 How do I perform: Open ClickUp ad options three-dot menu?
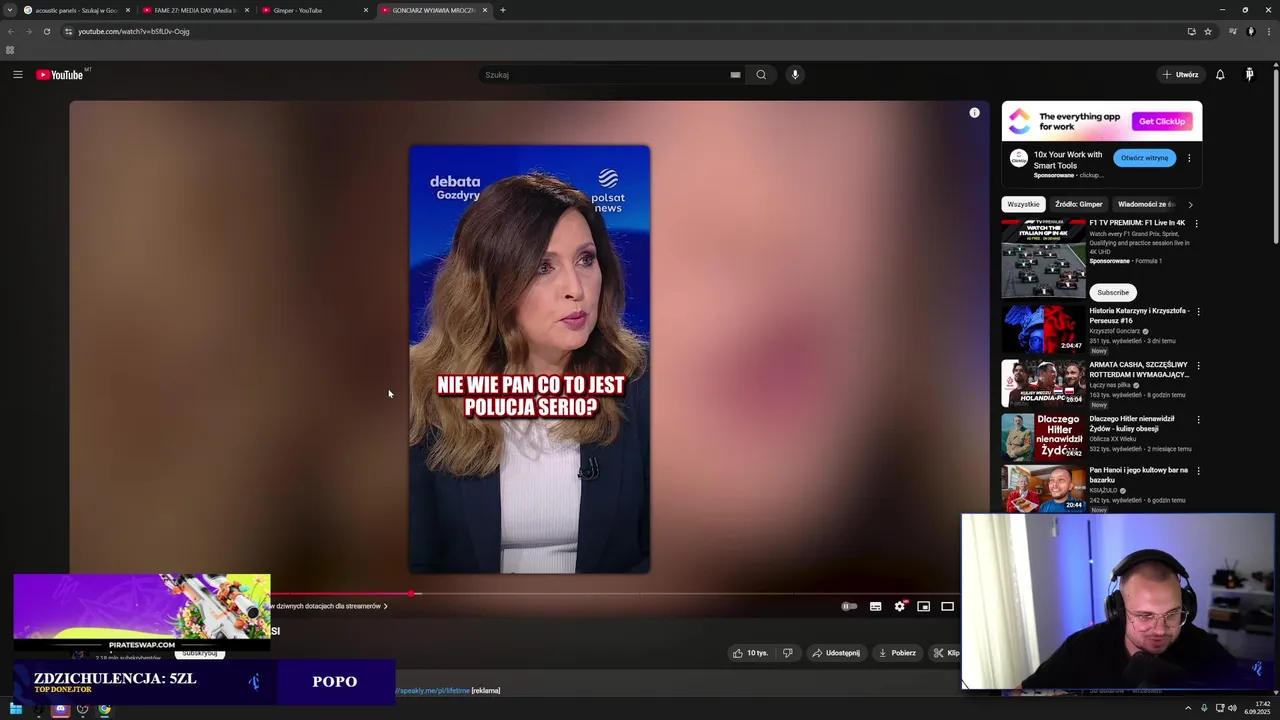pyautogui.click(x=1189, y=158)
